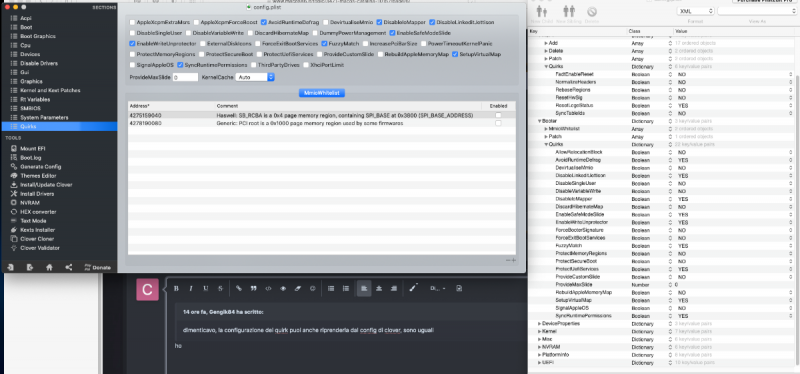Toggle strikethrough in the forum editor
Viewport: 800px width, 374px height.
(x=220, y=288)
